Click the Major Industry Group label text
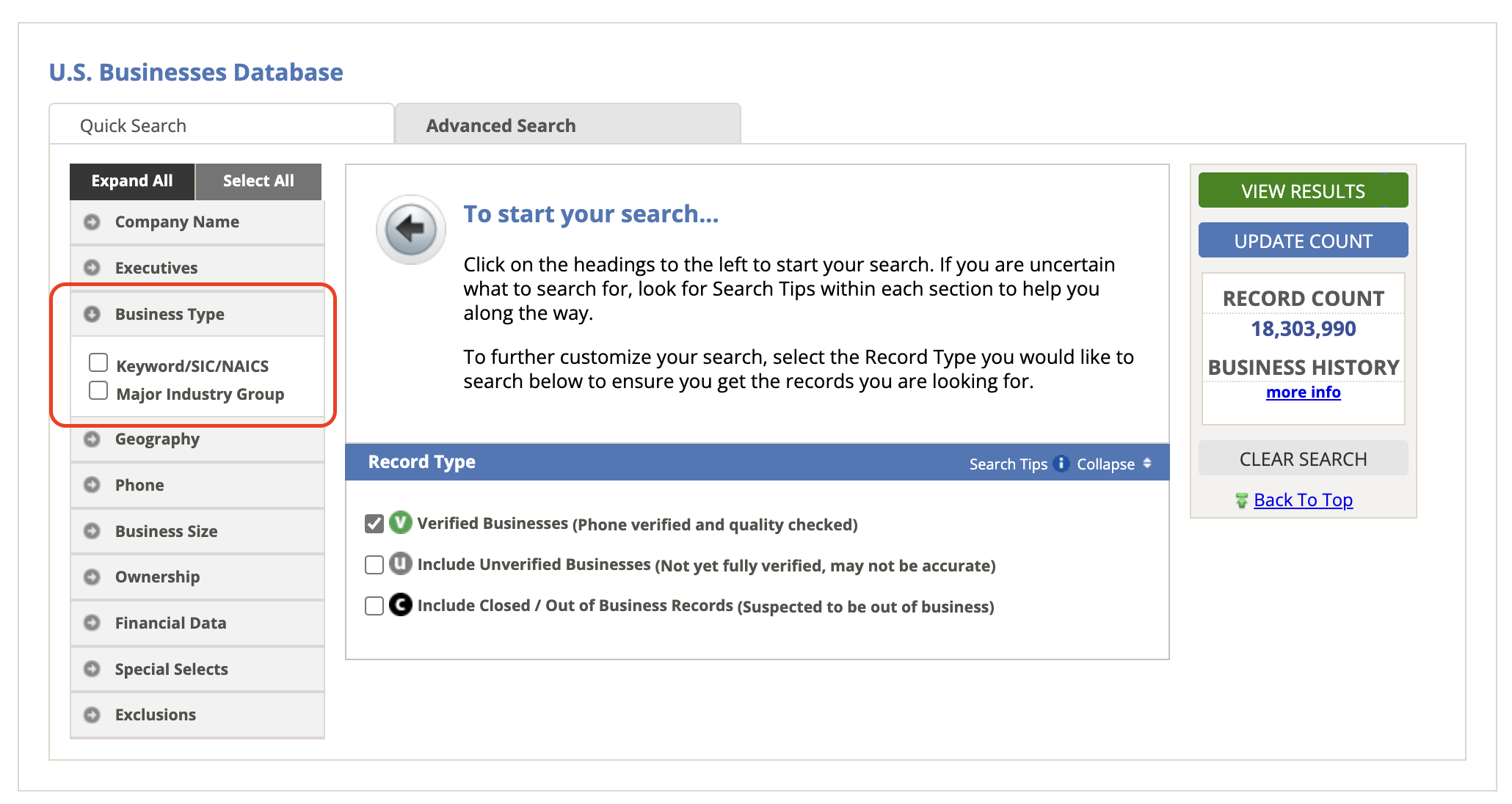The width and height of the screenshot is (1512, 804). point(200,394)
